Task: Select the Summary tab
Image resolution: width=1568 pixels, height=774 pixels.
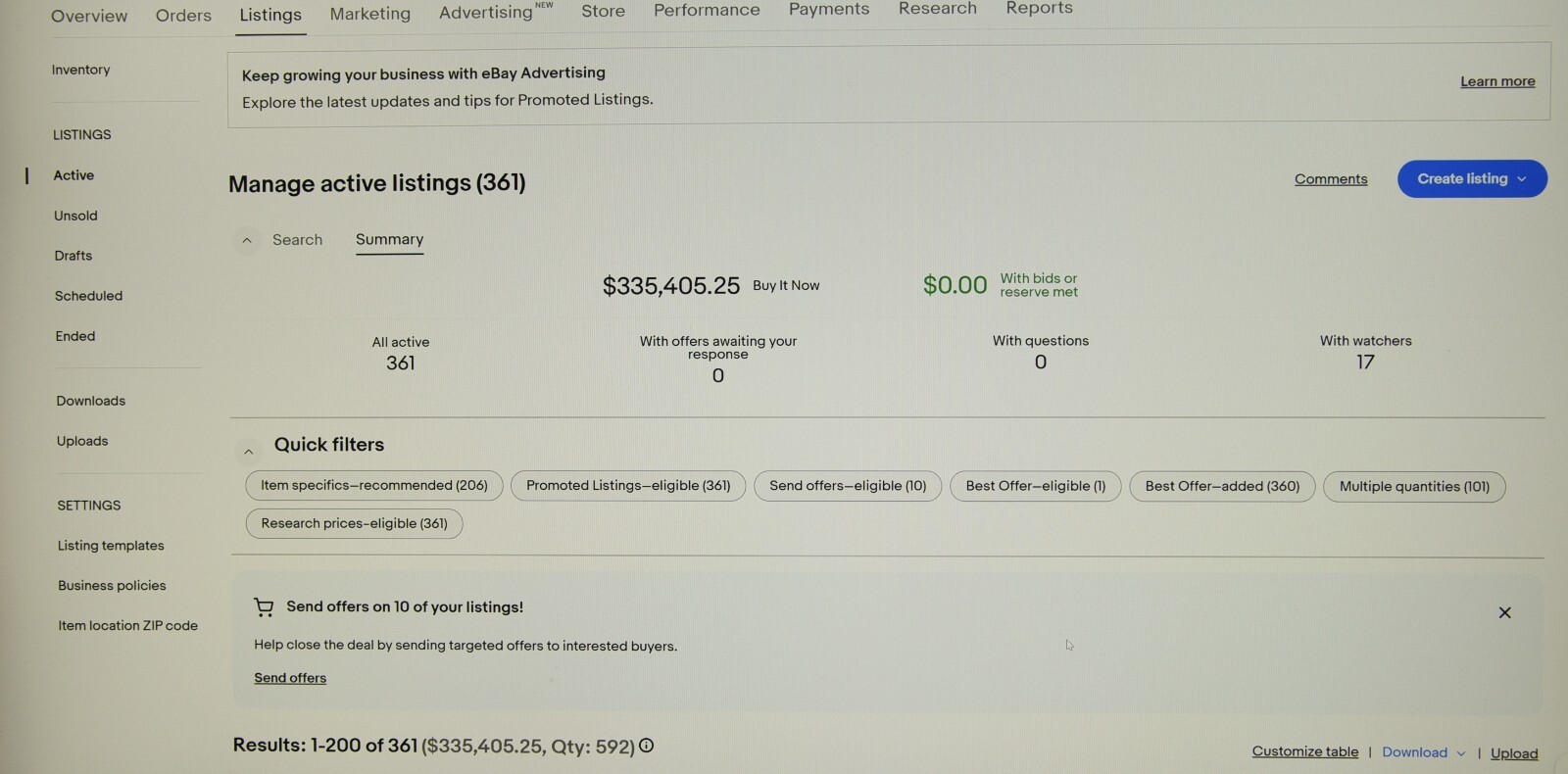Action: [389, 240]
